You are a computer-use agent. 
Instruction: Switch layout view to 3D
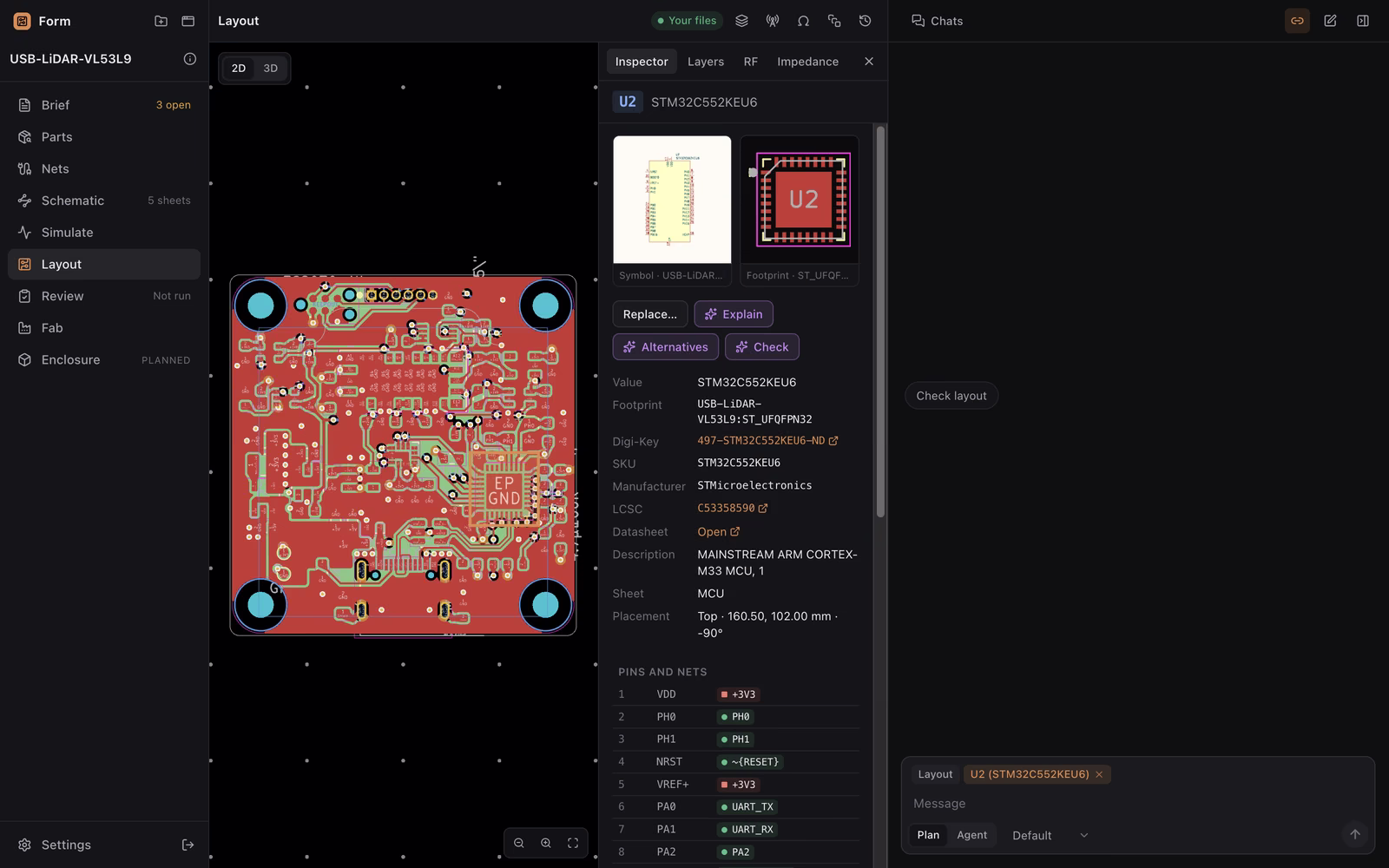(x=271, y=69)
